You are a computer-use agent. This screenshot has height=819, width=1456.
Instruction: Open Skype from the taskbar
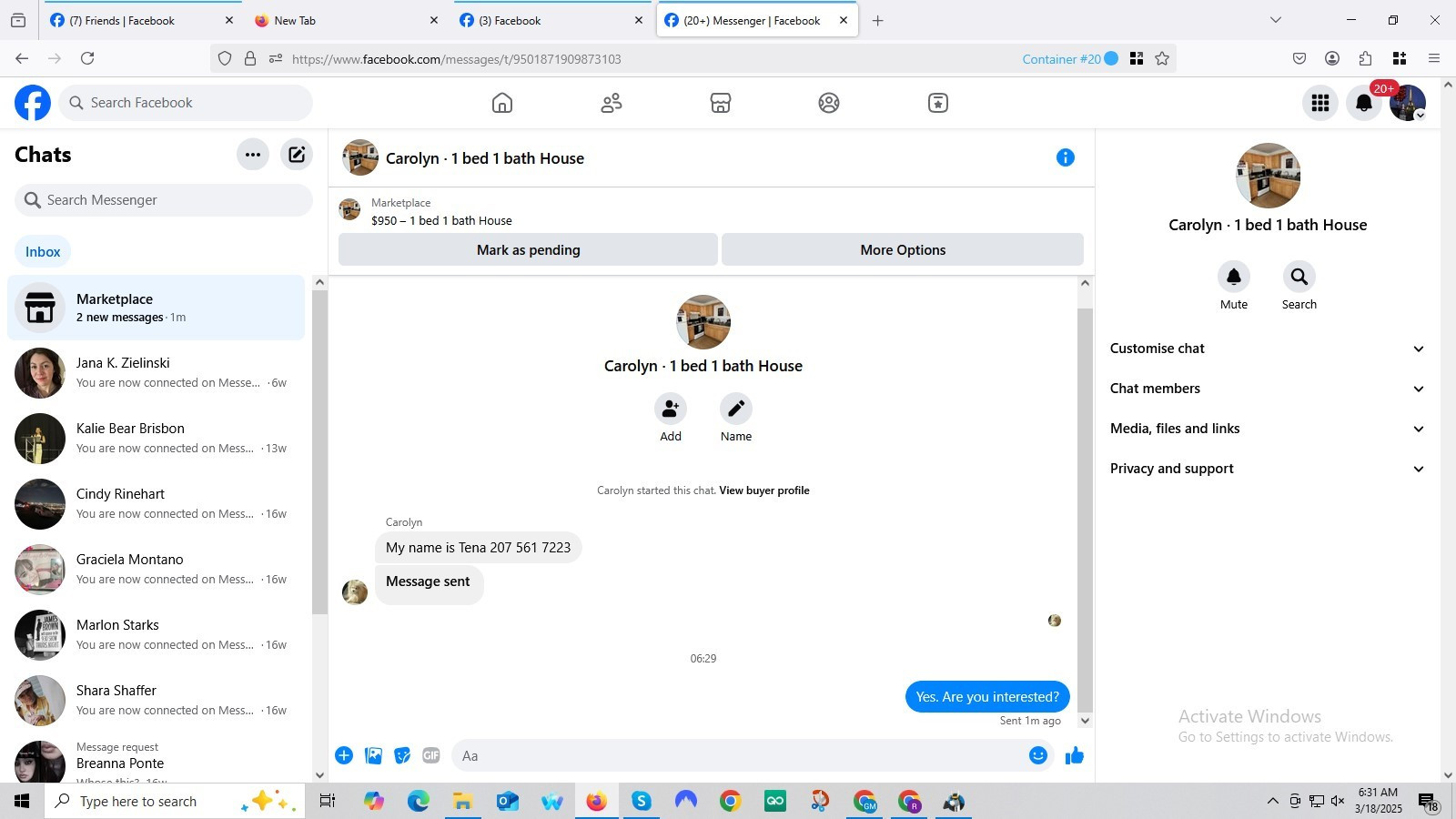642,801
